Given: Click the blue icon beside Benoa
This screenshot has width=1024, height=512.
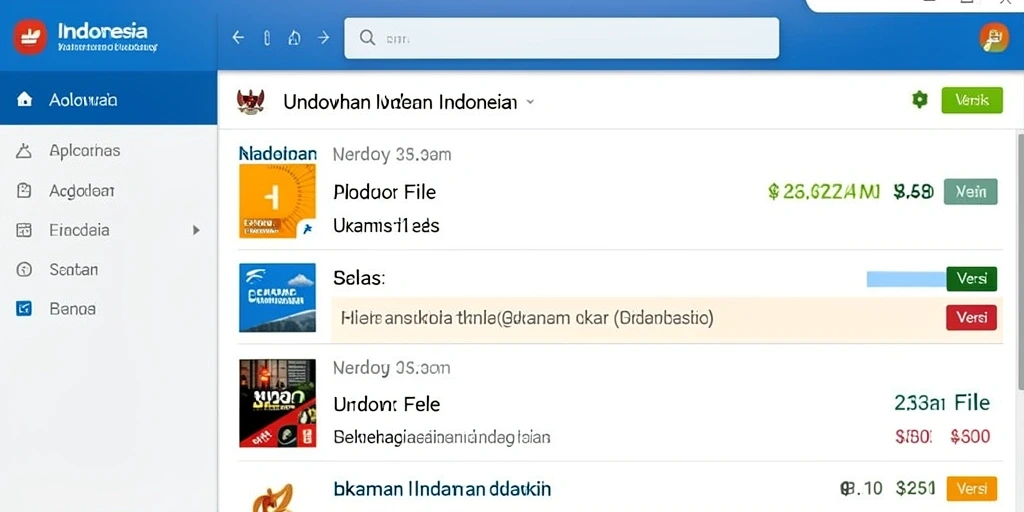Looking at the screenshot, I should [x=24, y=308].
